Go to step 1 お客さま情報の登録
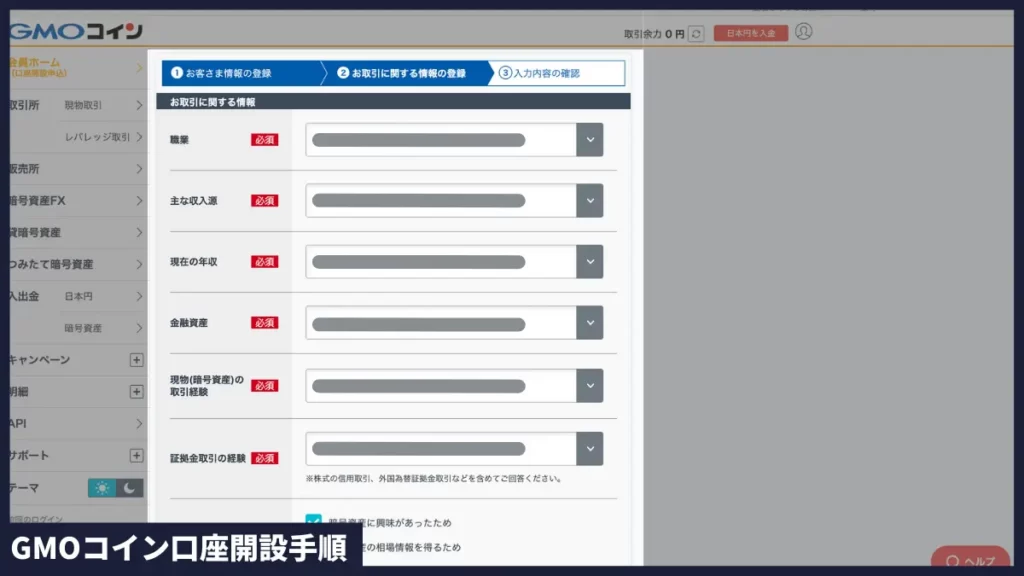Image resolution: width=1024 pixels, height=576 pixels. pos(242,73)
